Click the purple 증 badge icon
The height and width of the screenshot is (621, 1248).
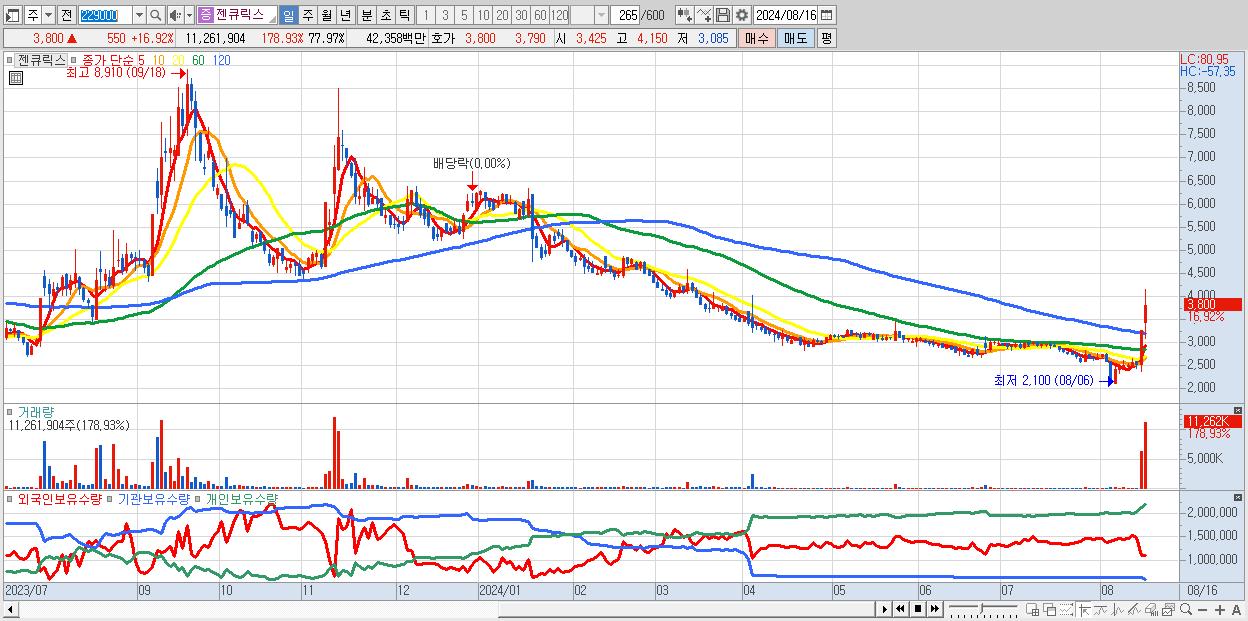(205, 16)
